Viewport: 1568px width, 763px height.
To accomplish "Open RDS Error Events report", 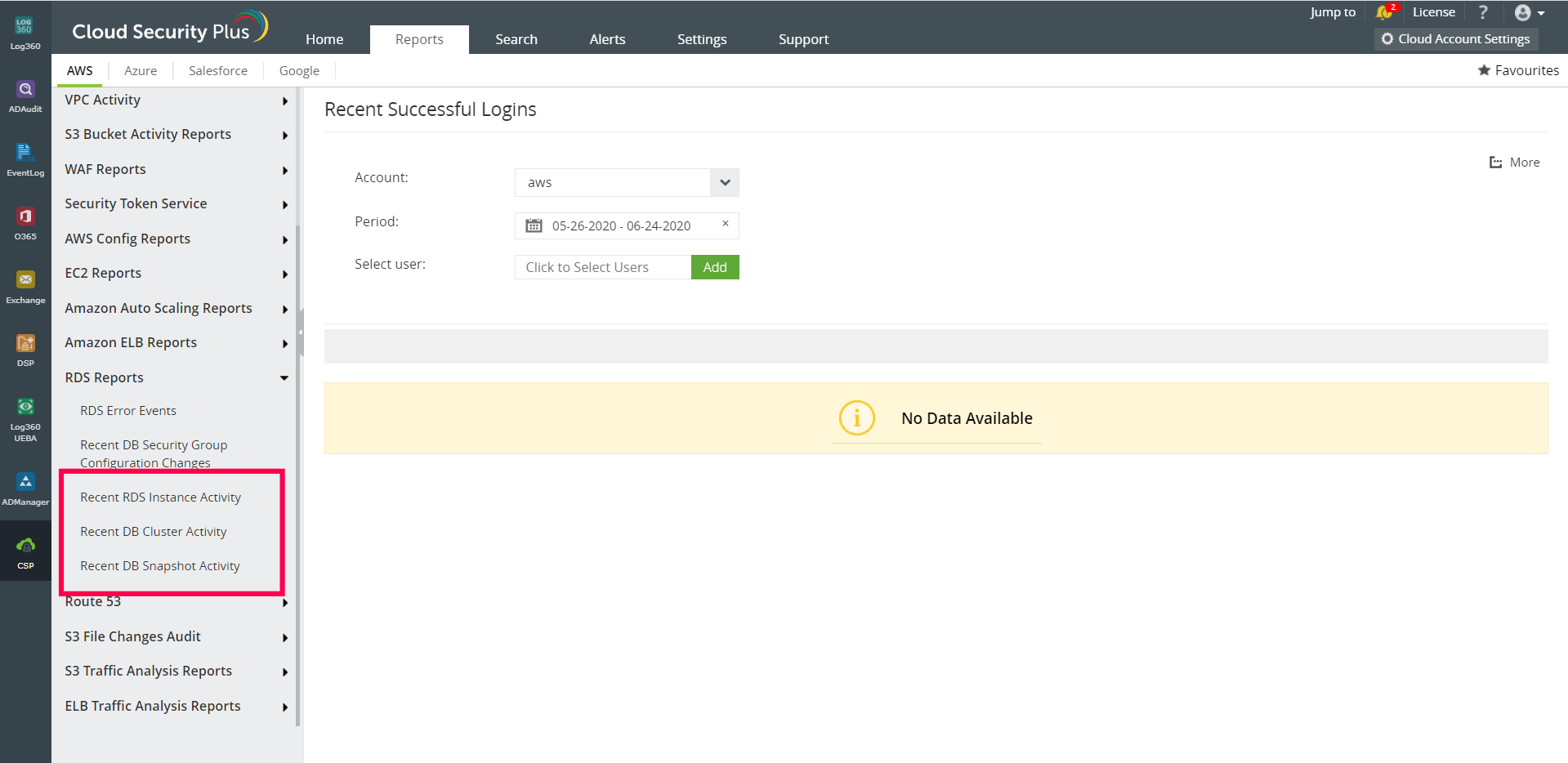I will coord(128,411).
